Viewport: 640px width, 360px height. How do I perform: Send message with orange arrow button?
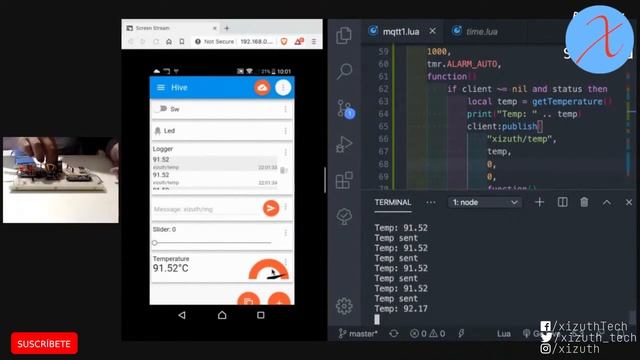(x=271, y=209)
